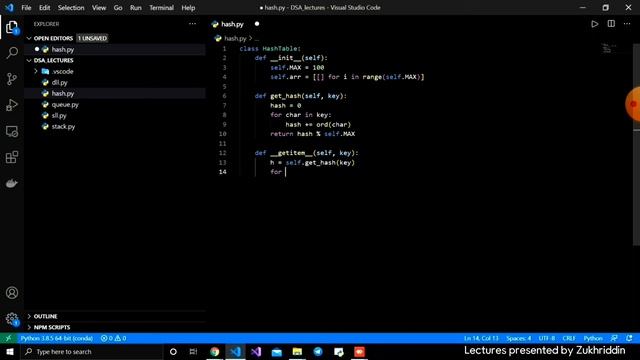Viewport: 640px width, 360px height.
Task: Open the Remote Explorer view
Action: tap(12, 131)
